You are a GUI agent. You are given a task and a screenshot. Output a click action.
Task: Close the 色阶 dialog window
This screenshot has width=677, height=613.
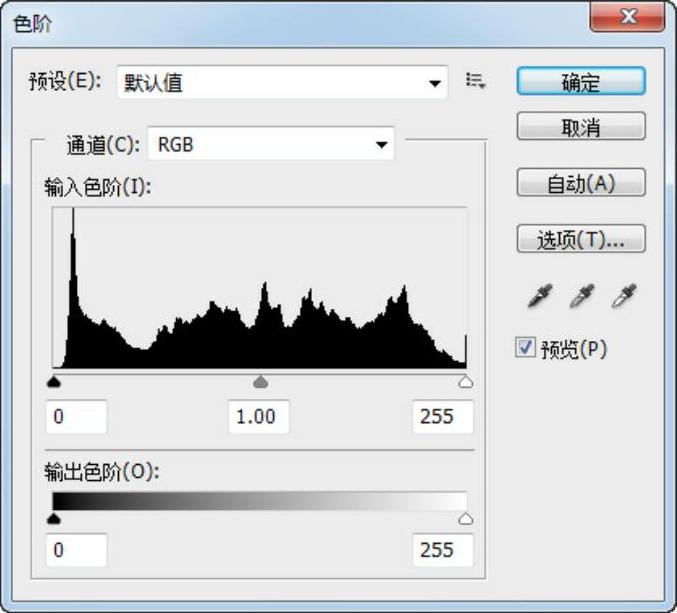629,19
